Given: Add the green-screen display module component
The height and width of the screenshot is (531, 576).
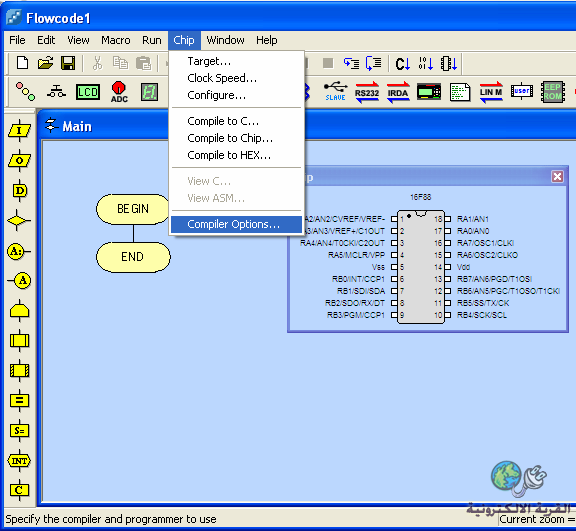Looking at the screenshot, I should point(429,92).
